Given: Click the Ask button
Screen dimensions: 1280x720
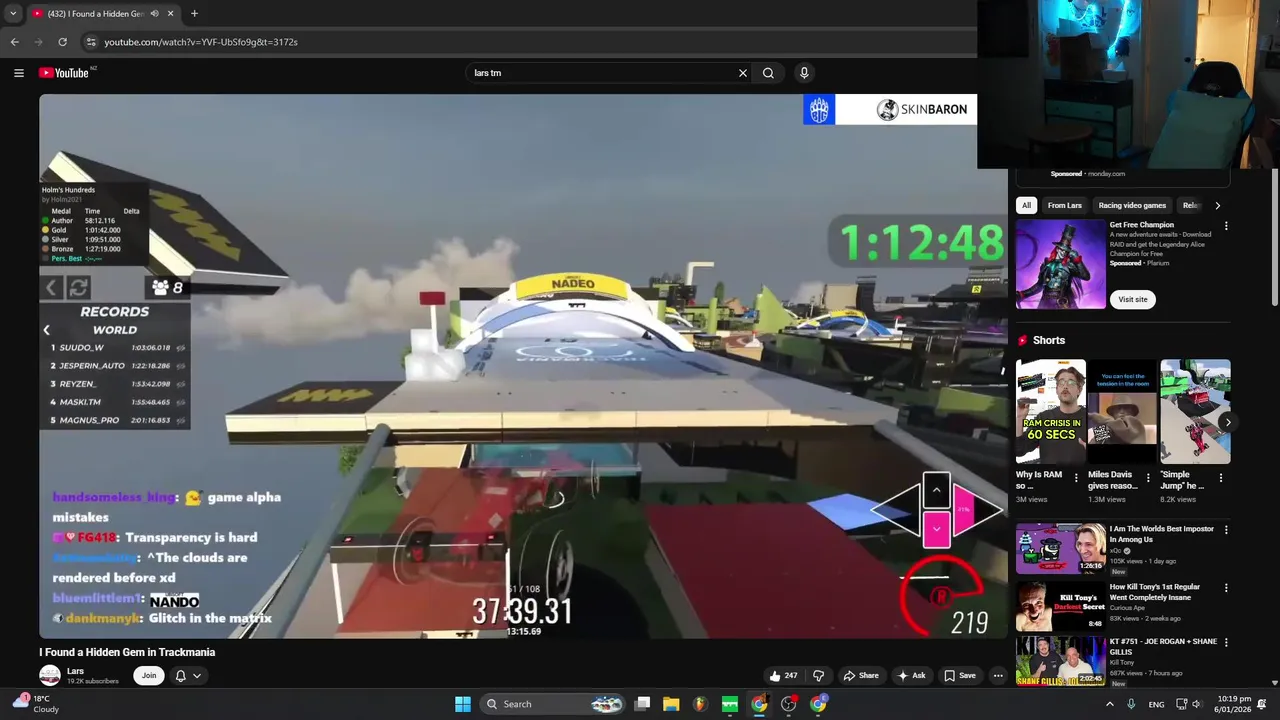Looking at the screenshot, I should pos(911,676).
